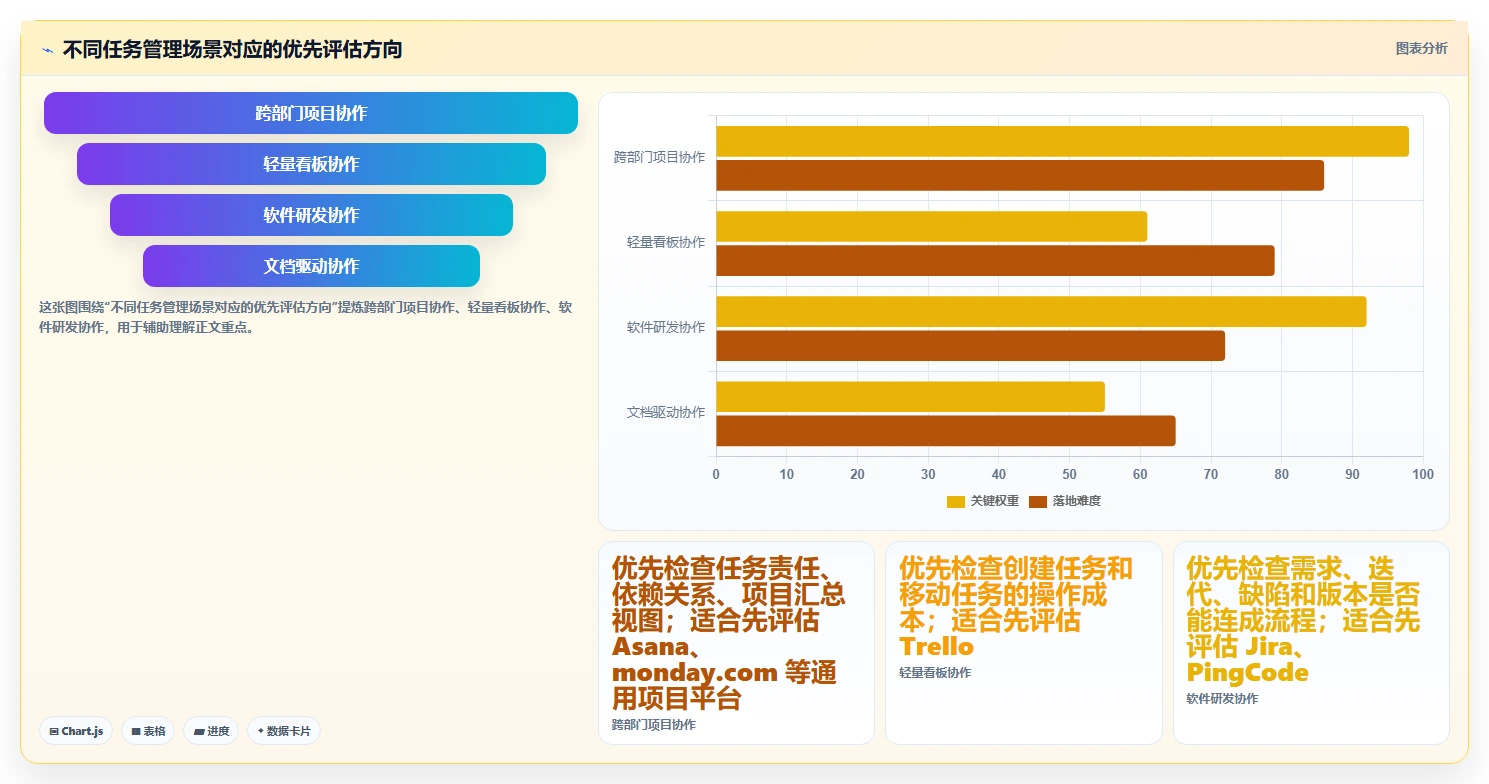Select the 文档驱动协作 funnel stage
The image size is (1489, 784).
pos(311,266)
